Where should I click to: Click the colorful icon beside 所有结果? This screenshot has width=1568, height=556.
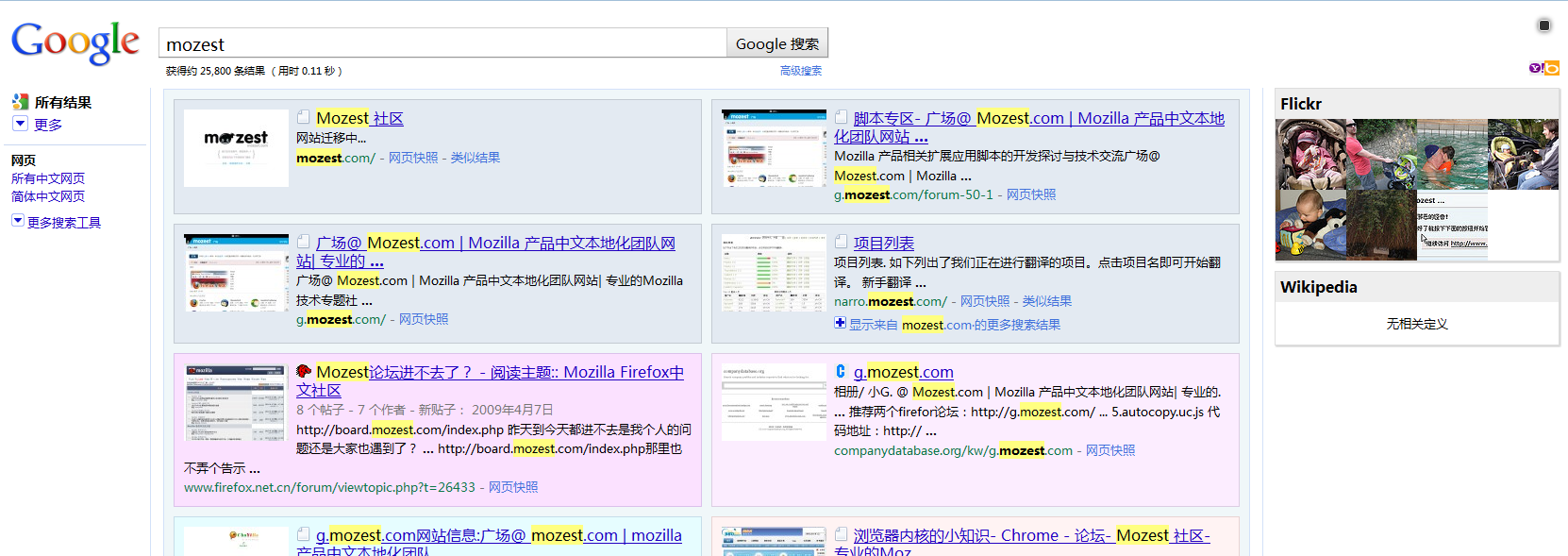tap(20, 102)
